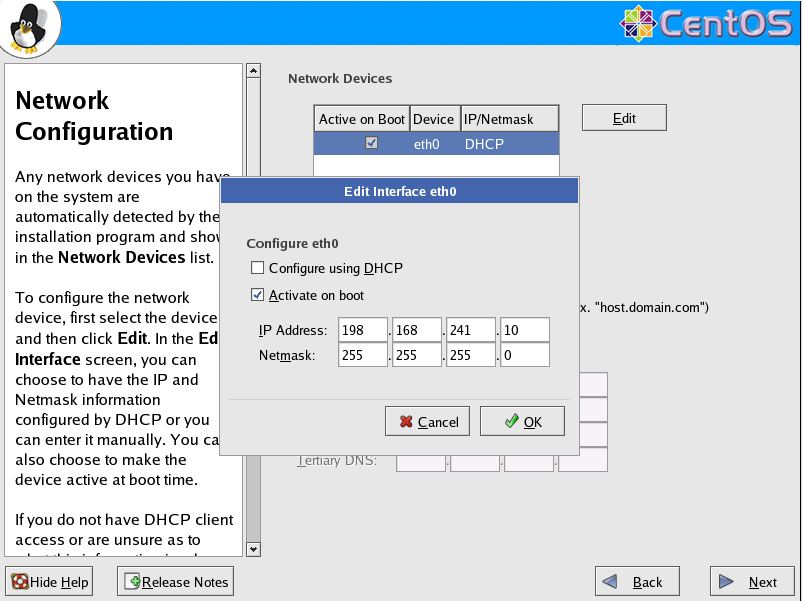The height and width of the screenshot is (601, 802).
Task: Click the Tux penguin icon
Action: (x=29, y=27)
